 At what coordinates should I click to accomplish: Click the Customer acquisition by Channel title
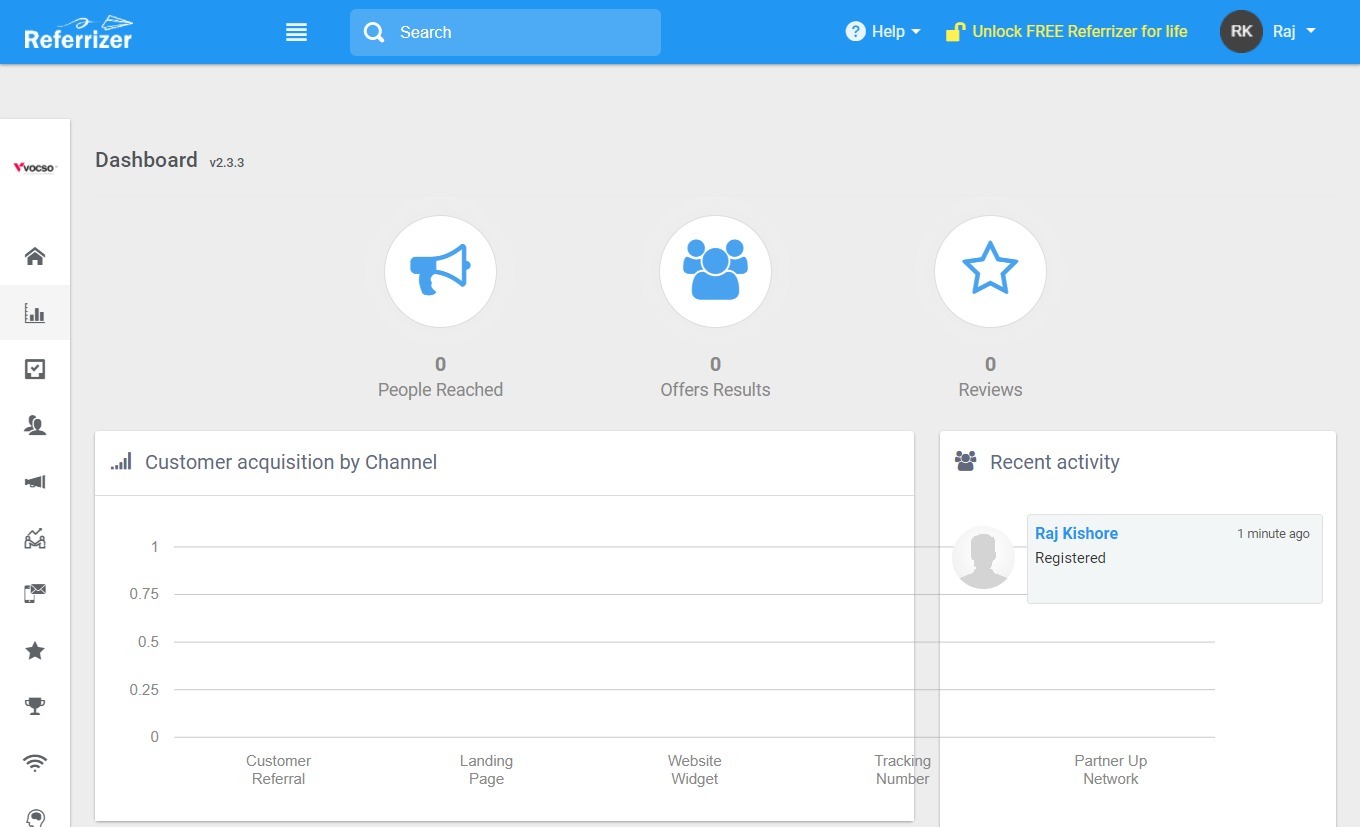291,462
